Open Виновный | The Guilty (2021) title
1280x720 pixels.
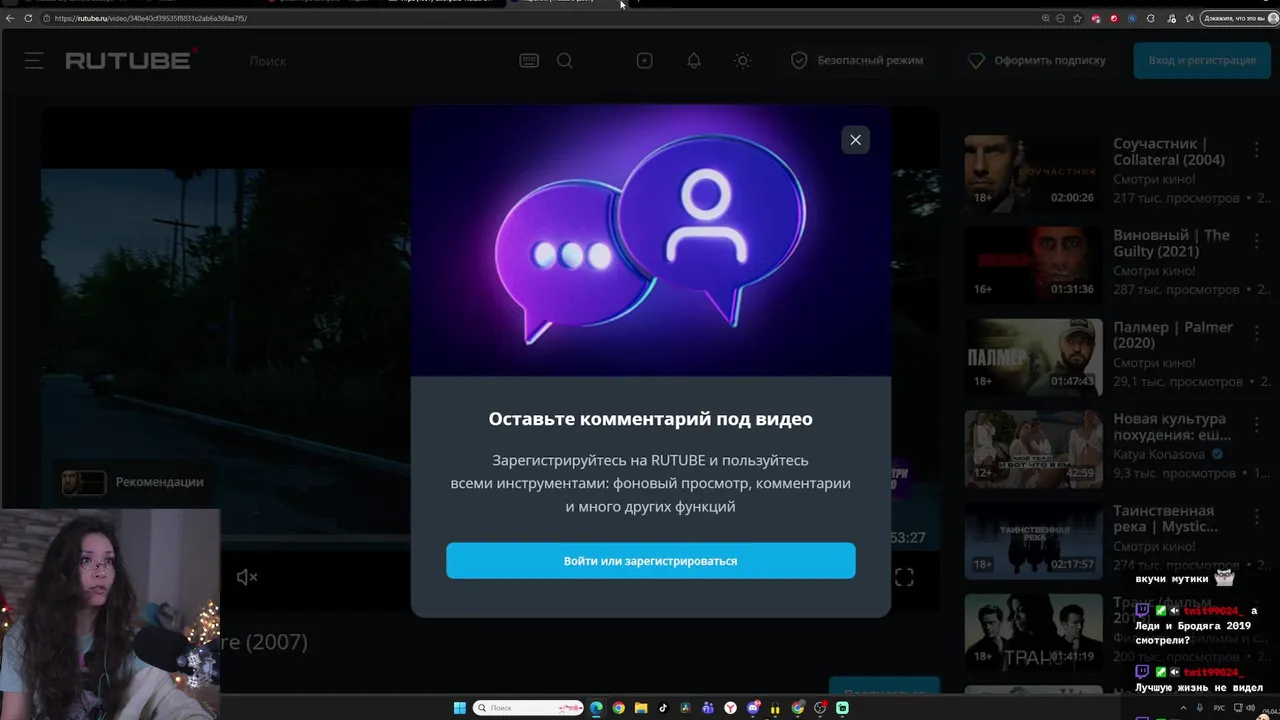pyautogui.click(x=1171, y=243)
